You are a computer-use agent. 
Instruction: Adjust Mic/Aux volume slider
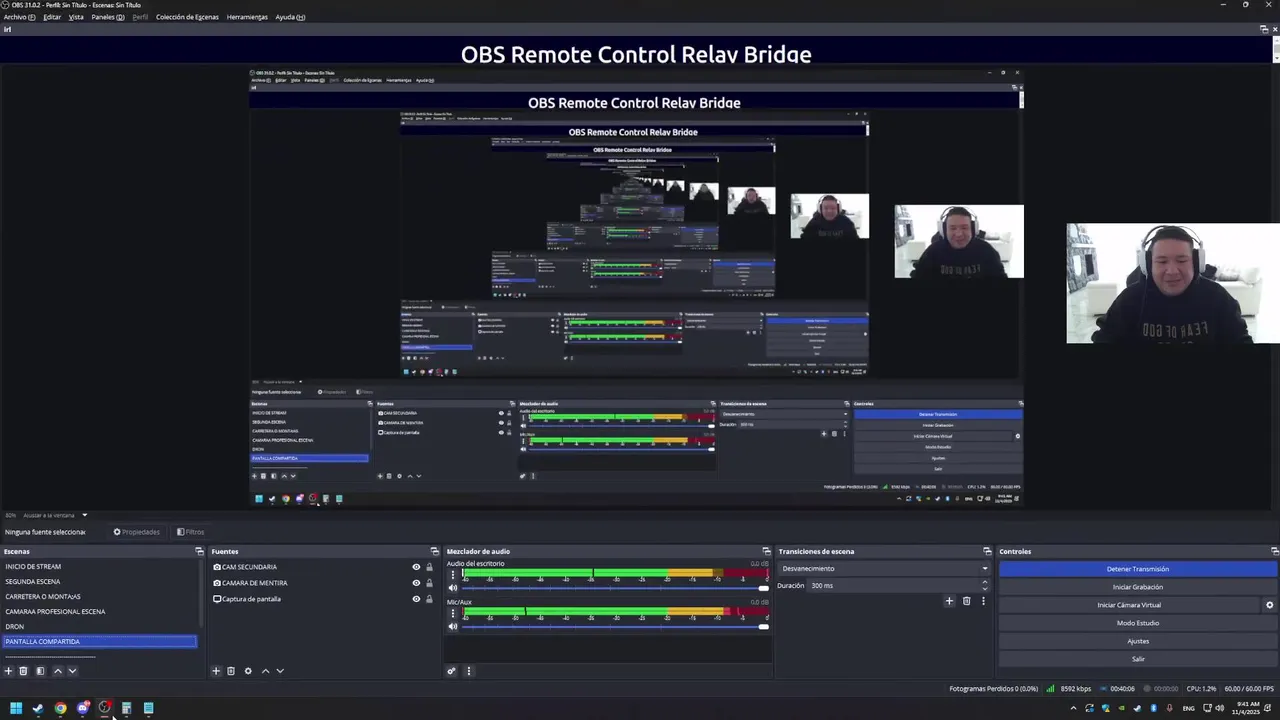tap(616, 626)
